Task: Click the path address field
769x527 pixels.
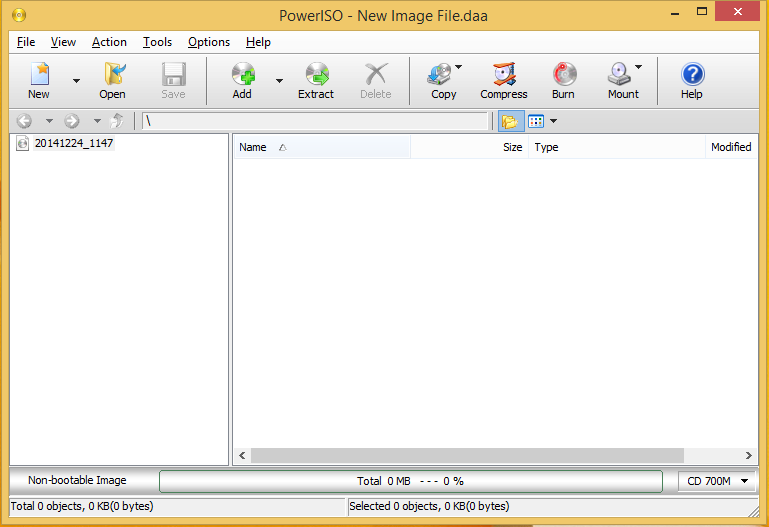Action: pos(315,121)
